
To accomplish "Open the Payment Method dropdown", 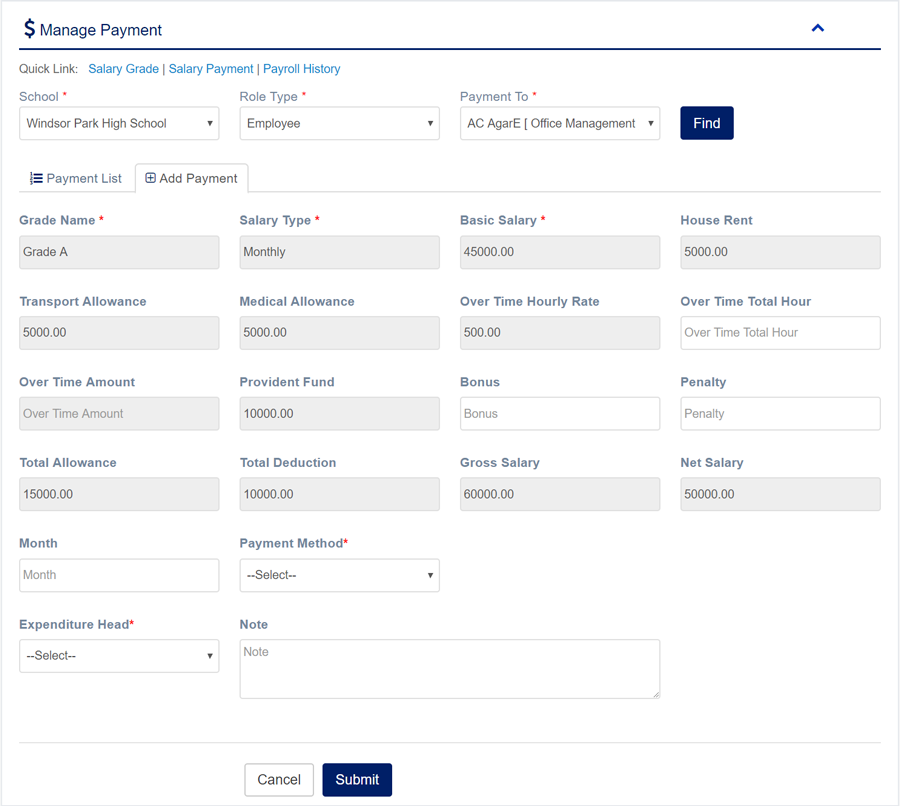I will point(339,575).
